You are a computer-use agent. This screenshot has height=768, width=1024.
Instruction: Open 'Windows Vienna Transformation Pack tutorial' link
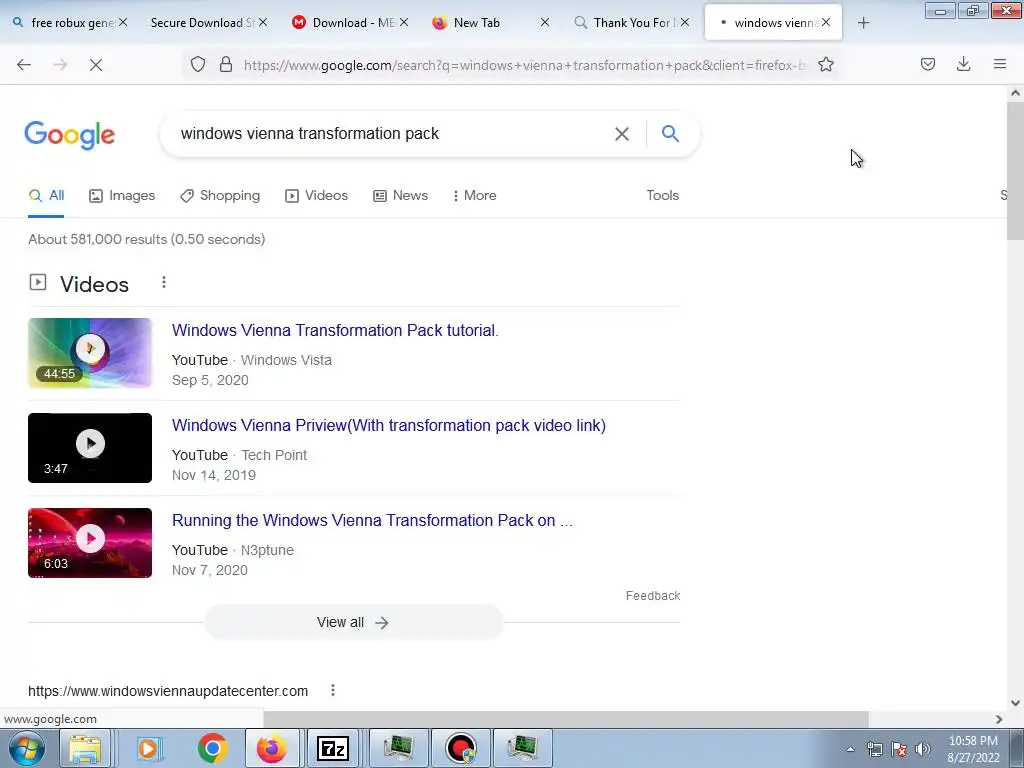[x=335, y=330]
